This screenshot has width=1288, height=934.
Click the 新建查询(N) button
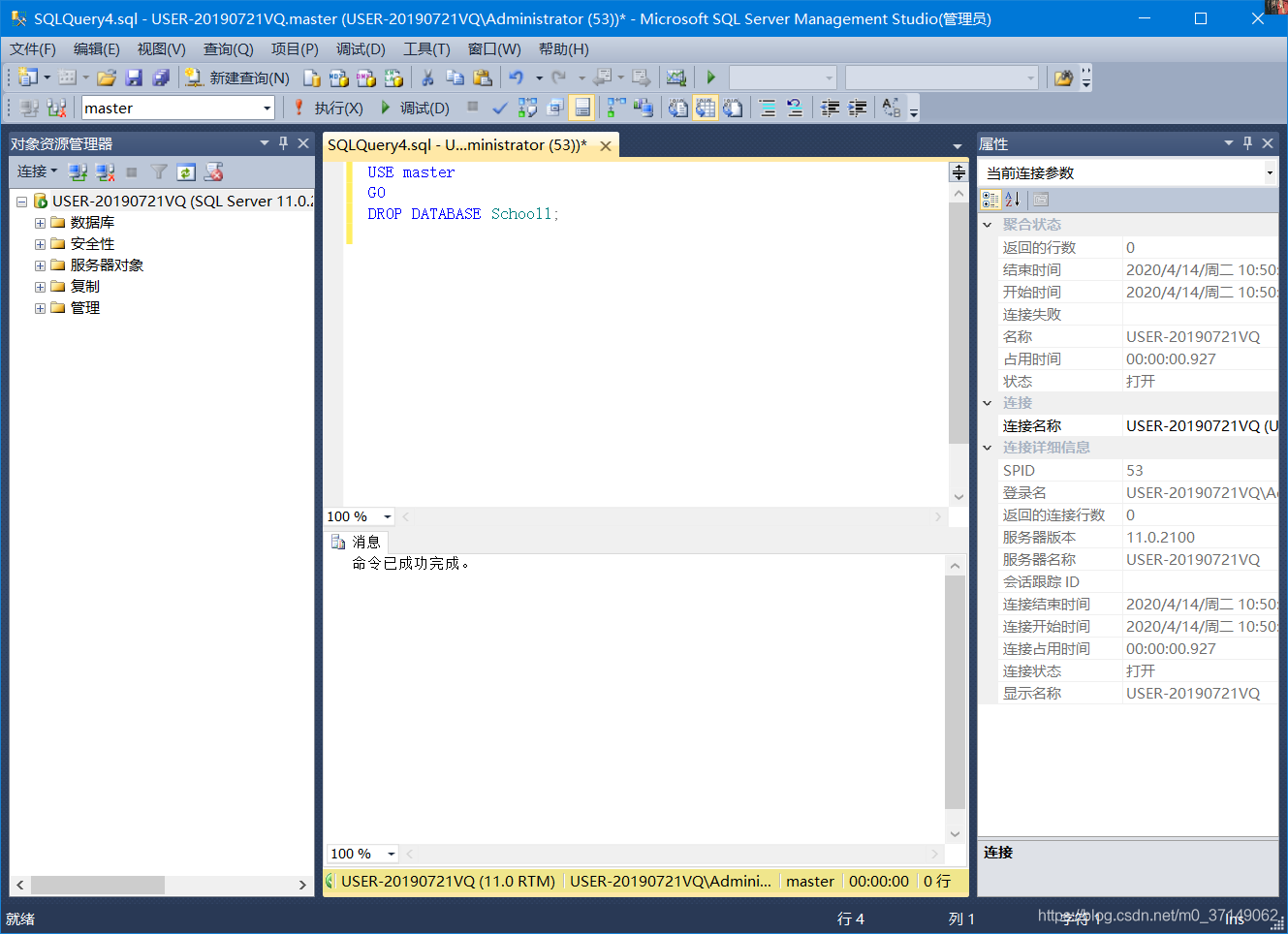237,78
